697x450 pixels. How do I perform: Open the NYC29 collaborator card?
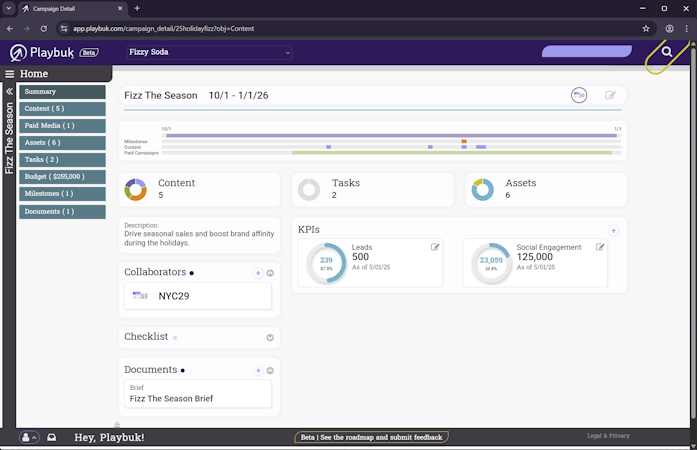click(x=198, y=296)
